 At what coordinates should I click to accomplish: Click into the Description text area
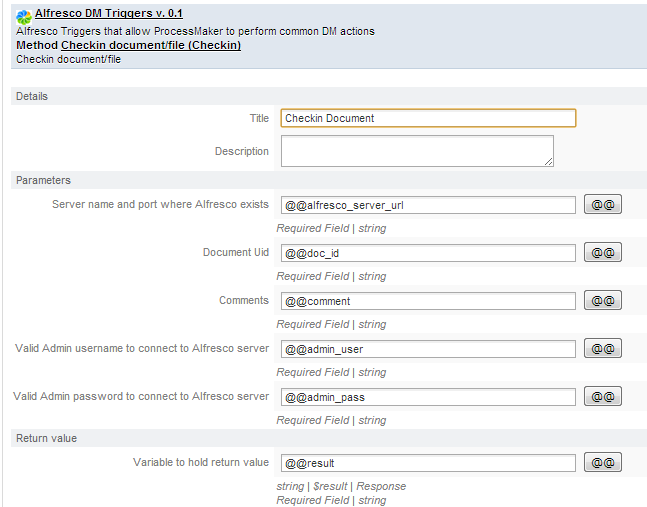416,150
